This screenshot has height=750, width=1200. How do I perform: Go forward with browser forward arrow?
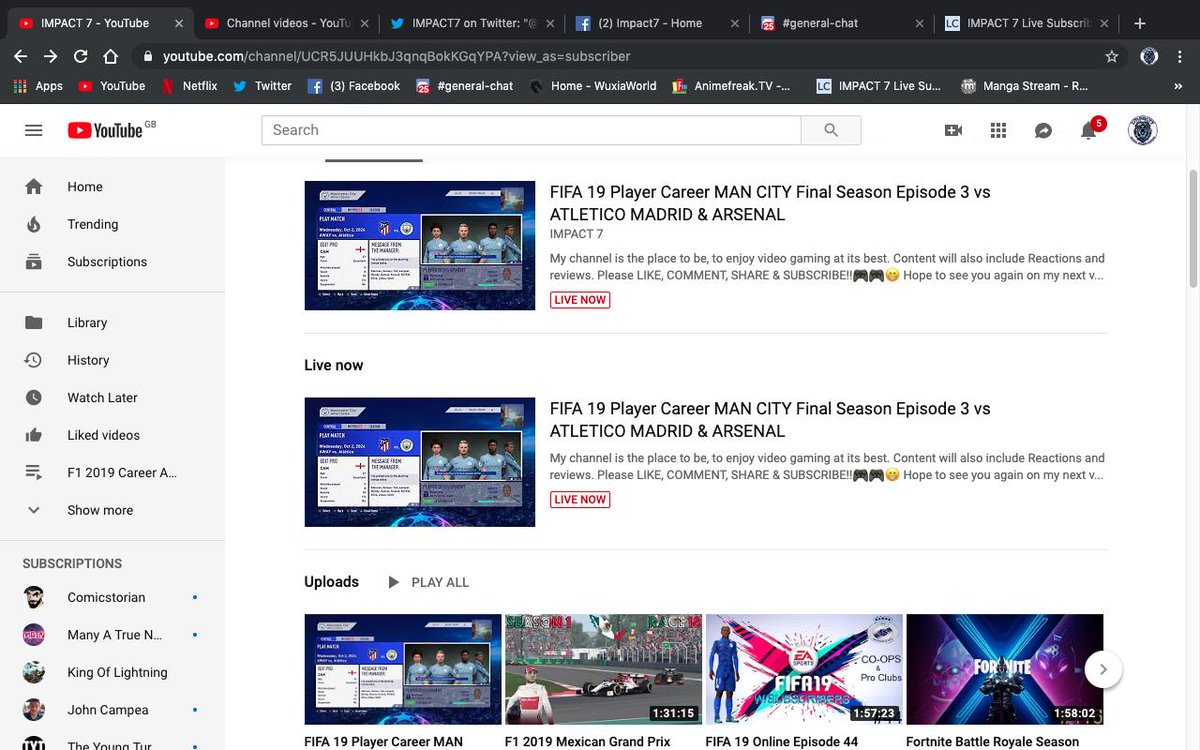(x=50, y=57)
